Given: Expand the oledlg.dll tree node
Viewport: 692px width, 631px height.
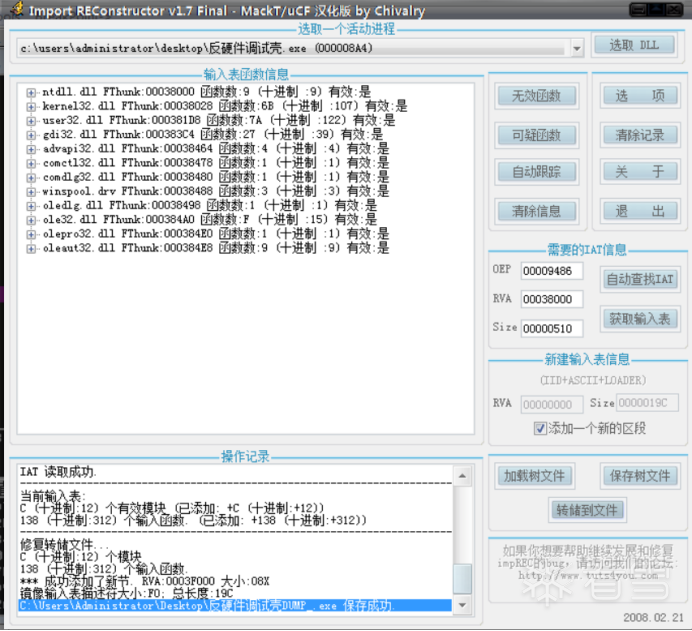Looking at the screenshot, I should 31,206.
